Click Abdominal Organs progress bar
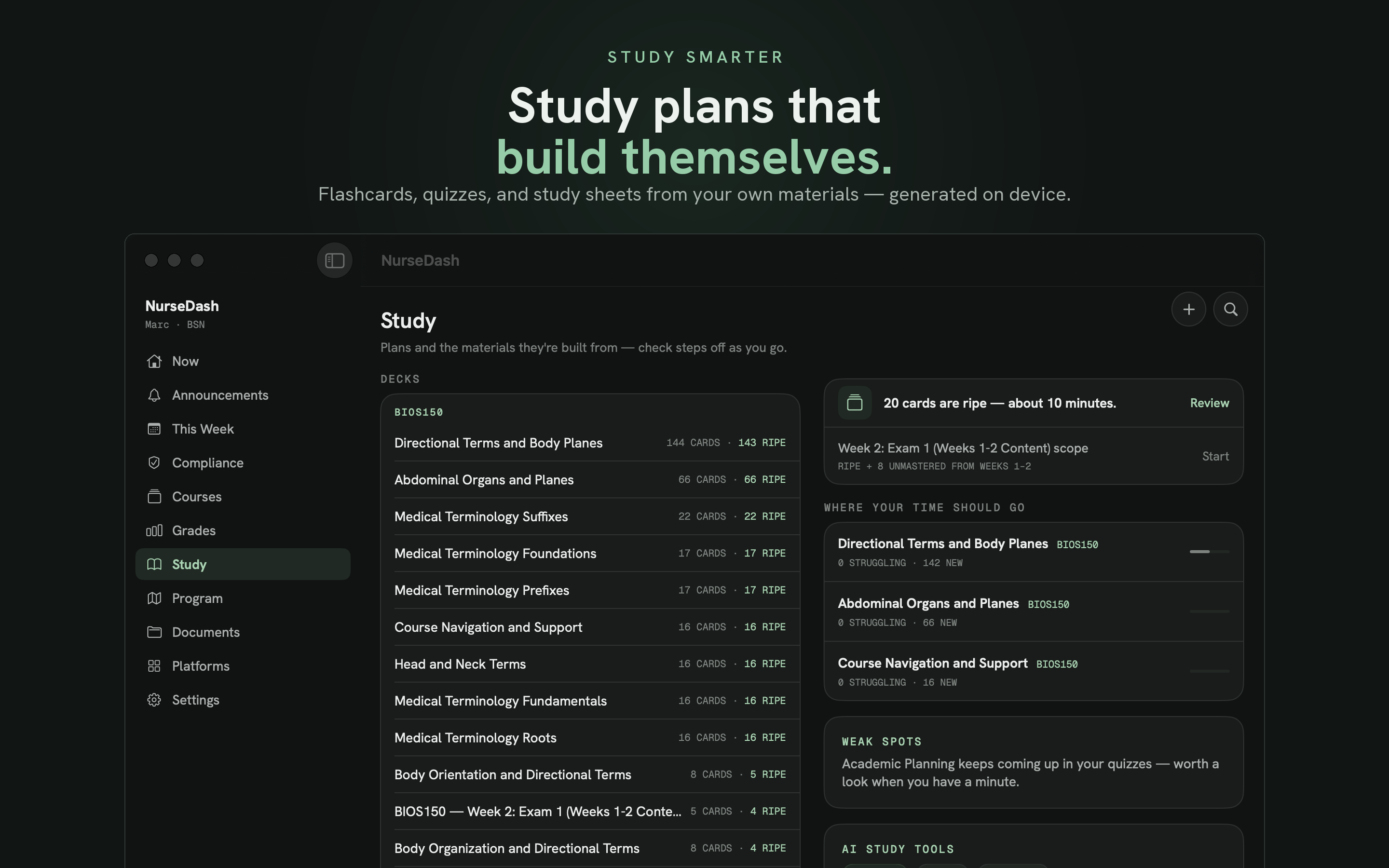Viewport: 1389px width, 868px height. 1210,611
